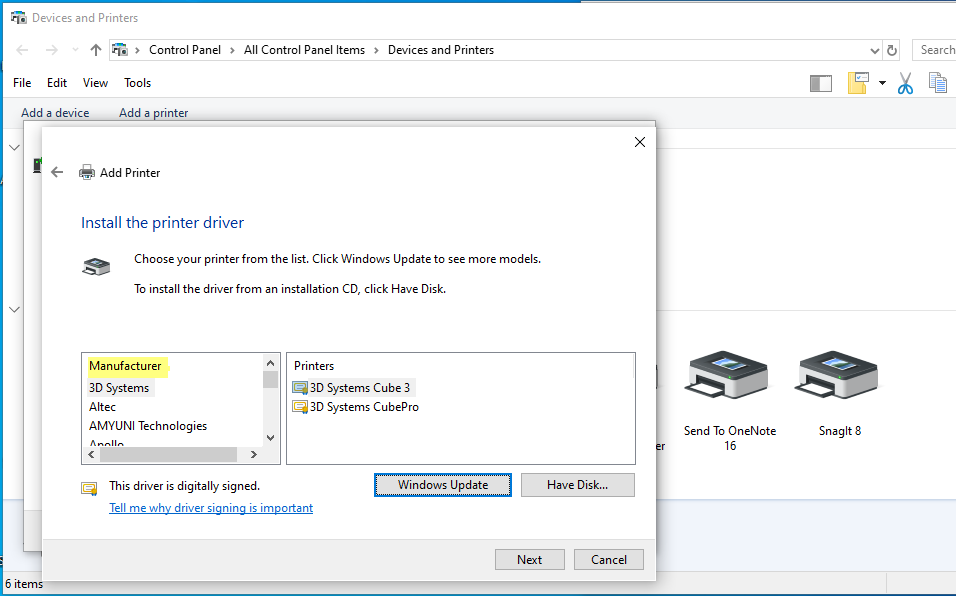Toggle the preview pane icon in the toolbar

click(821, 83)
